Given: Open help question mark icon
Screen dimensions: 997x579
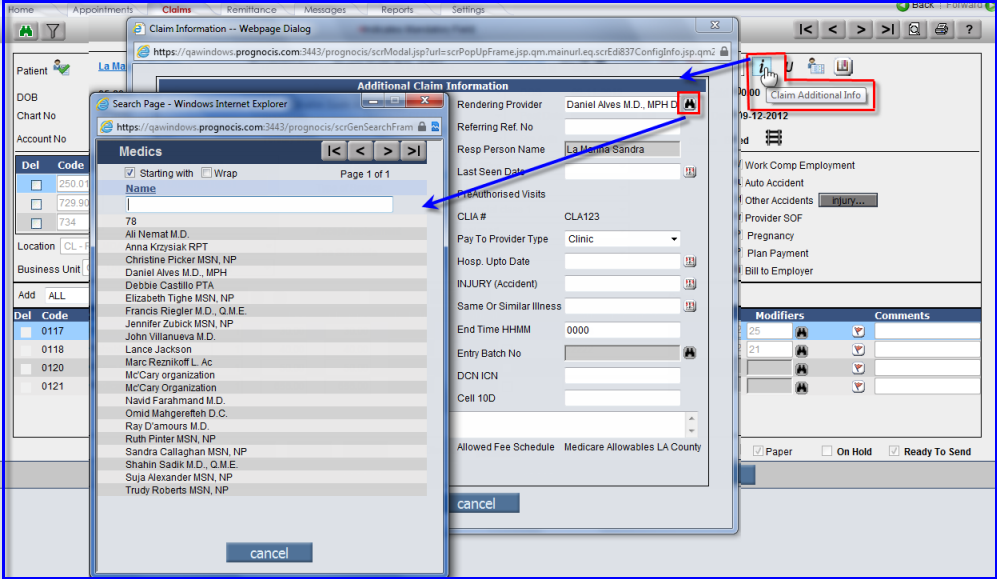Looking at the screenshot, I should [969, 29].
